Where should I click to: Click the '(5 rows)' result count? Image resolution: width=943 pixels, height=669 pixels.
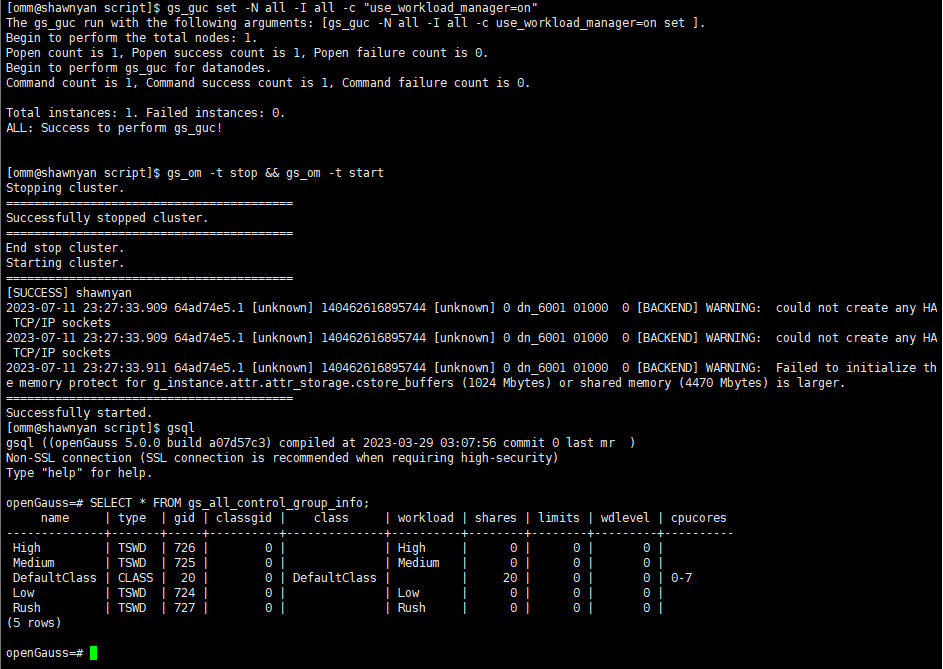pos(34,623)
